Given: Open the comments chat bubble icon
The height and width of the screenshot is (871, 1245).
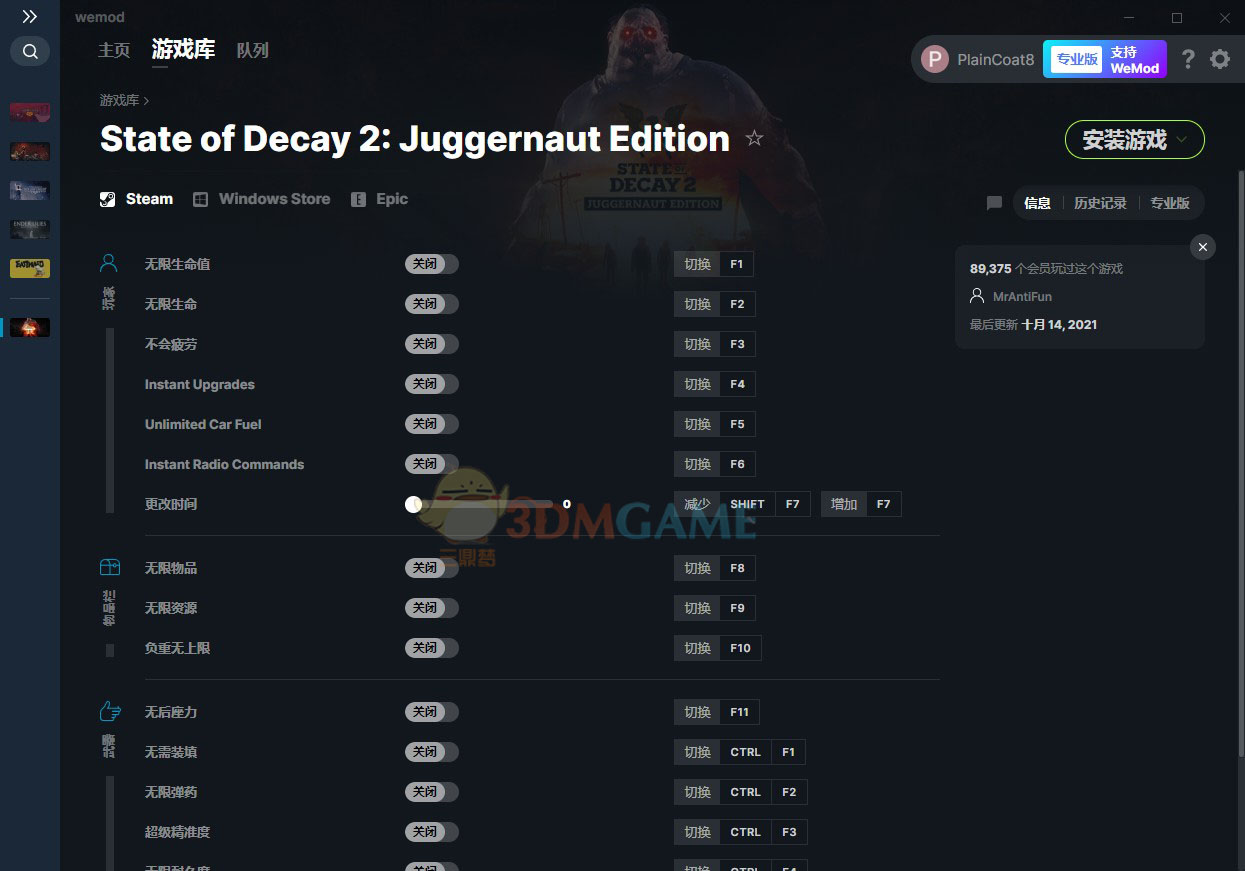Looking at the screenshot, I should 994,203.
